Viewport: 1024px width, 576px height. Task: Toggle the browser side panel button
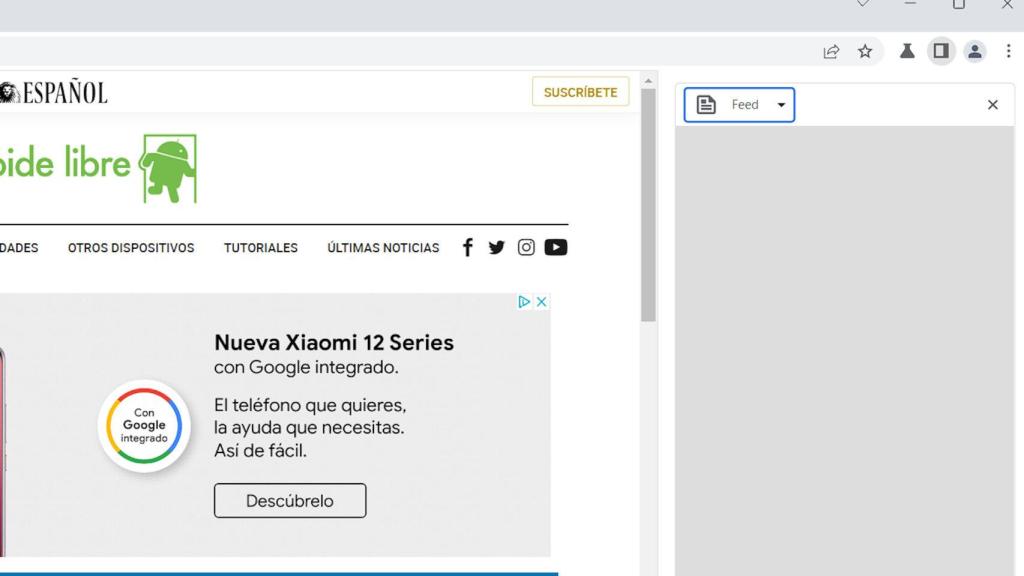click(x=941, y=51)
